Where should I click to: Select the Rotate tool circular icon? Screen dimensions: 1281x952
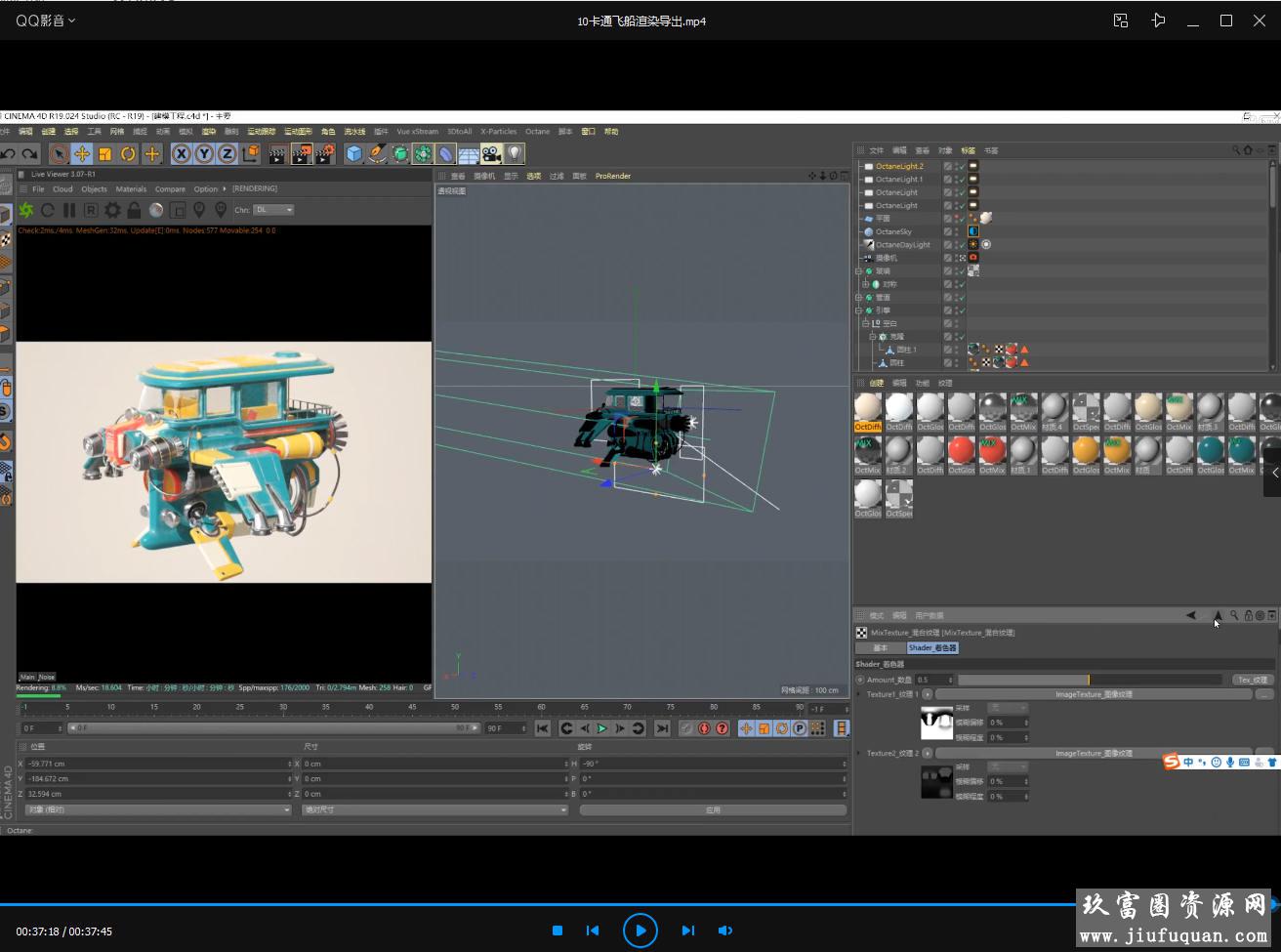128,154
